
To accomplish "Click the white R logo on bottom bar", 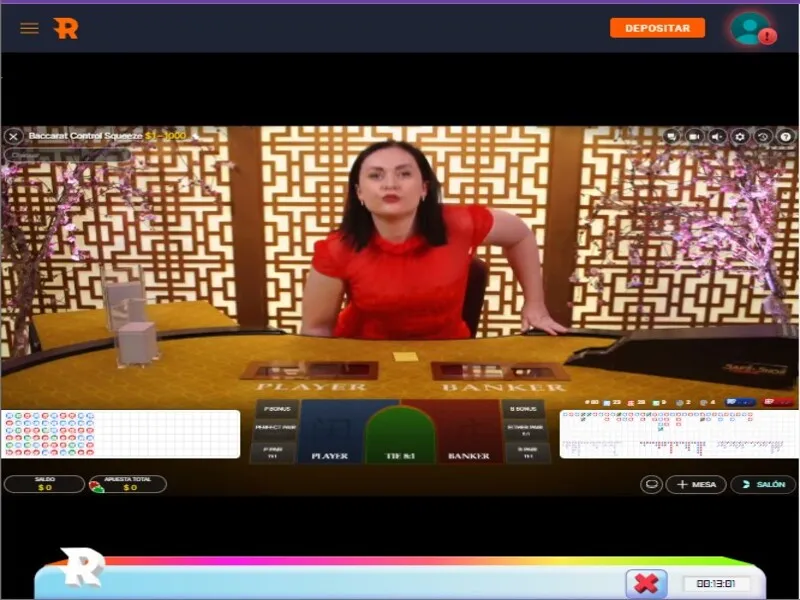I will coord(82,566).
